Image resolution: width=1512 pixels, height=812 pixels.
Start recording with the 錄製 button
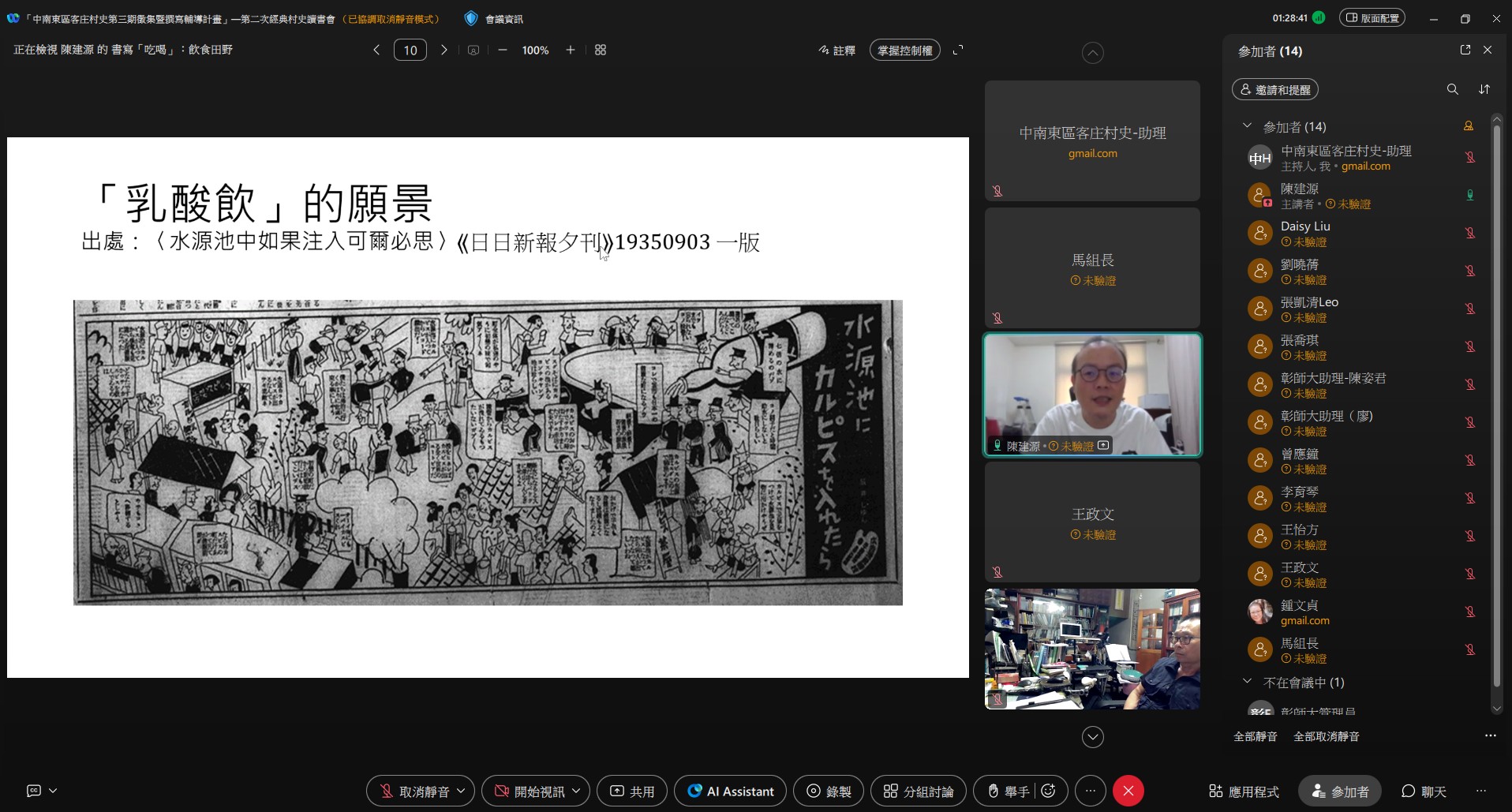pyautogui.click(x=827, y=791)
